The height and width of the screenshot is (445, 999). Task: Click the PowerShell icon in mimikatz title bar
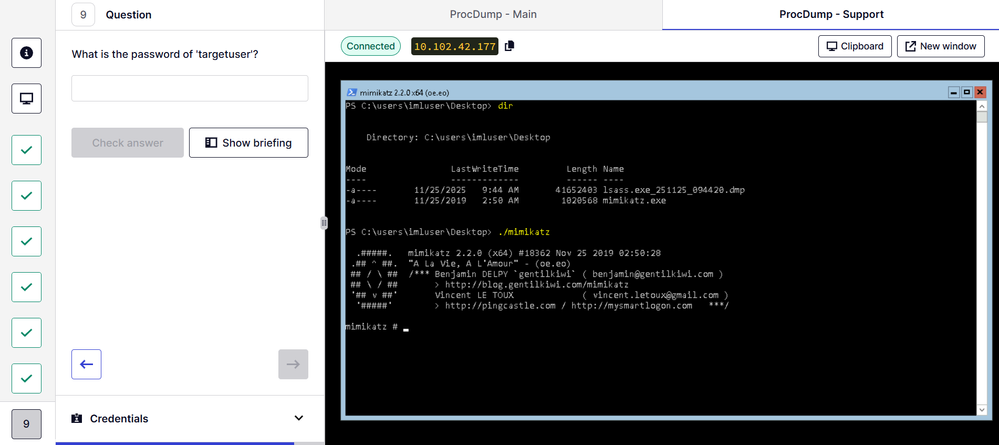[350, 91]
